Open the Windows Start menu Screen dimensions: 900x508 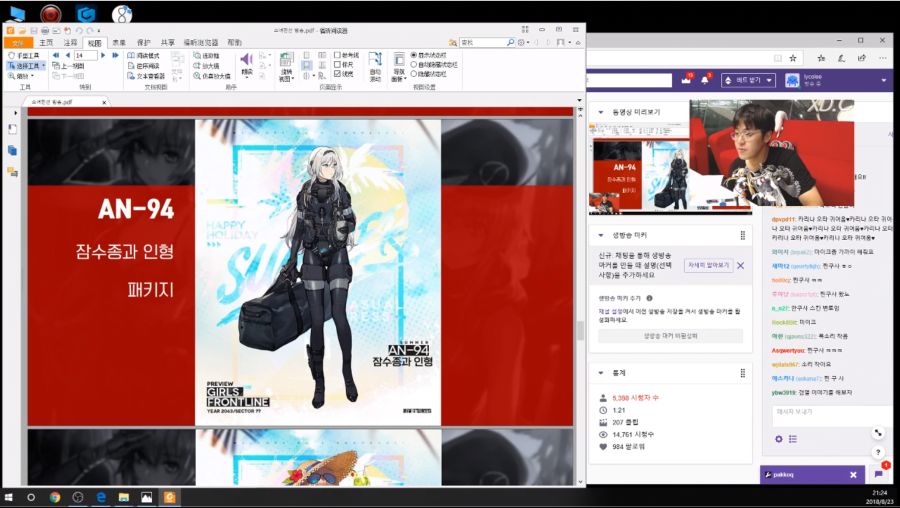pyautogui.click(x=9, y=497)
